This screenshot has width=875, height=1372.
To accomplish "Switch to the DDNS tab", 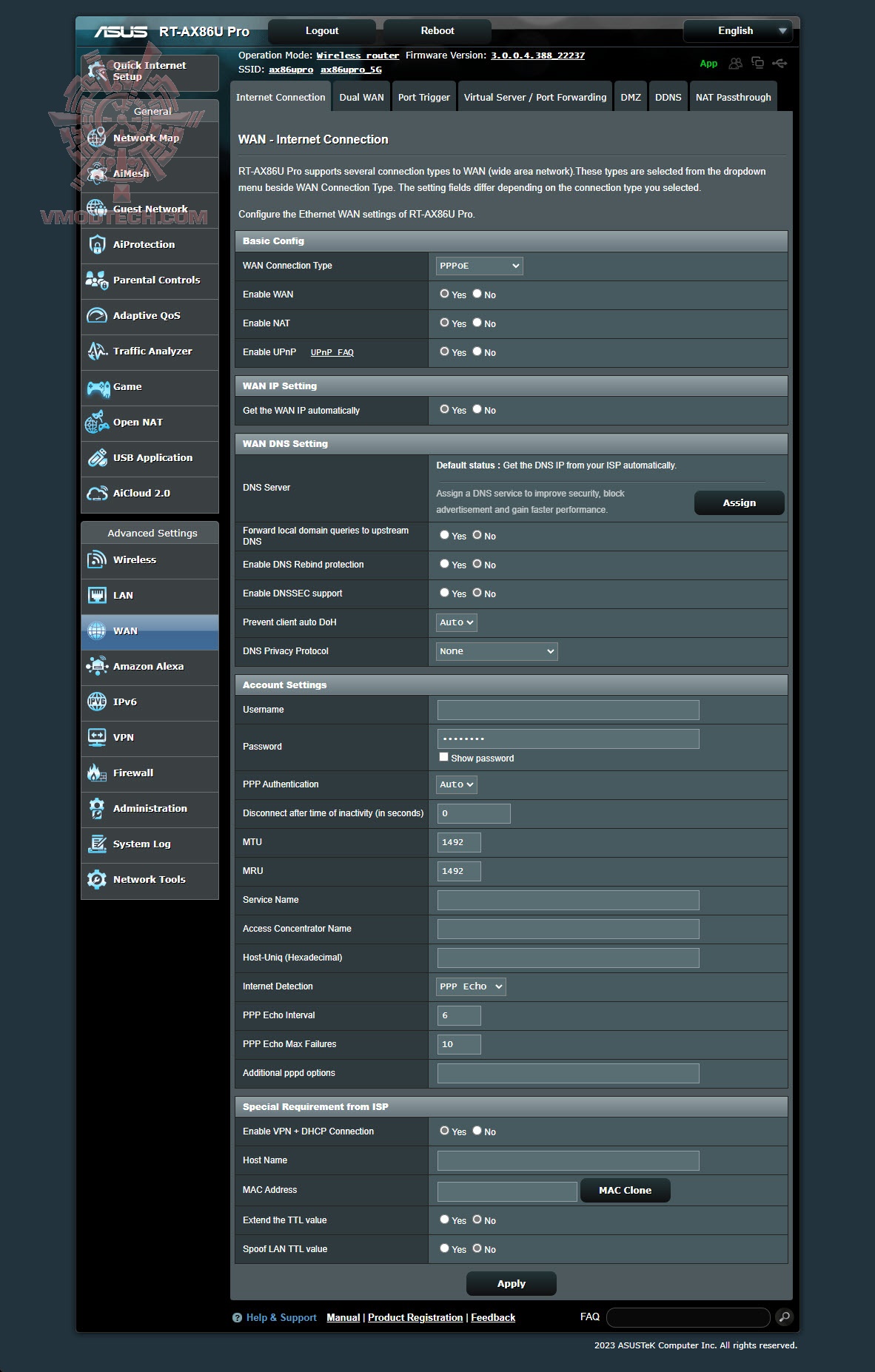I will [668, 97].
